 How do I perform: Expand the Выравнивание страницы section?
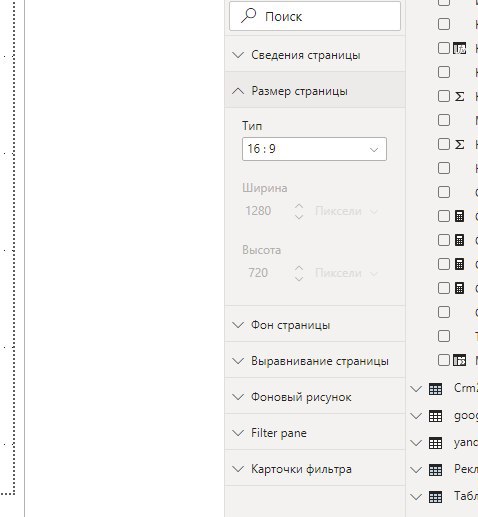point(315,361)
